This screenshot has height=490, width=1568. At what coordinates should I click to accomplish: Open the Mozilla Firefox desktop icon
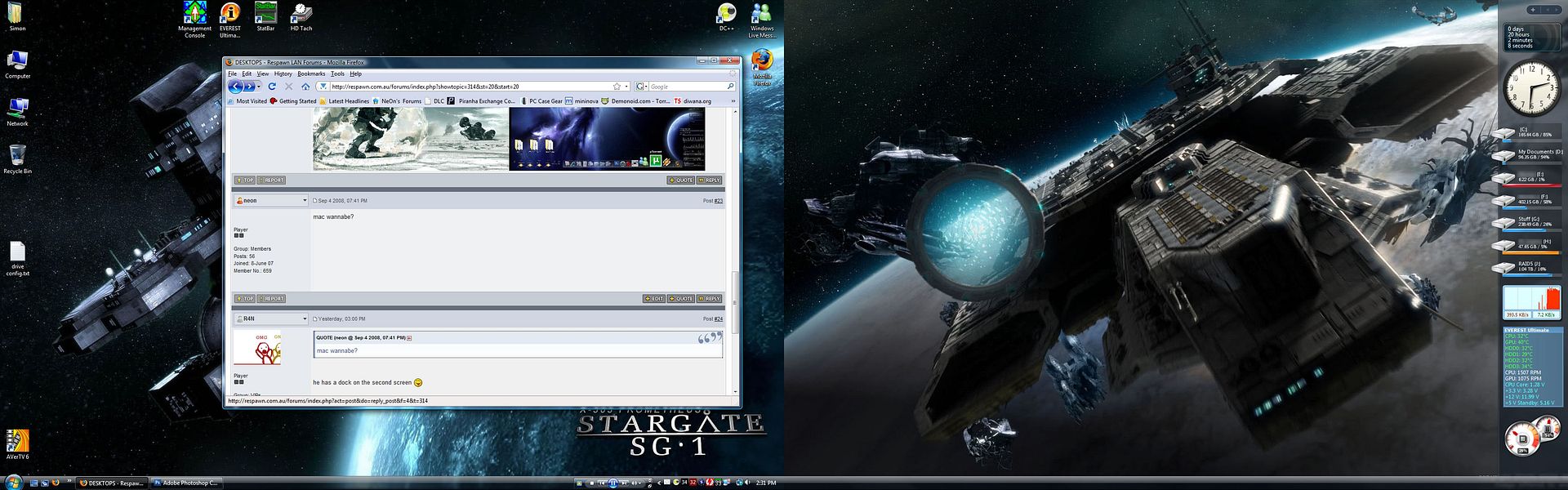pyautogui.click(x=762, y=67)
